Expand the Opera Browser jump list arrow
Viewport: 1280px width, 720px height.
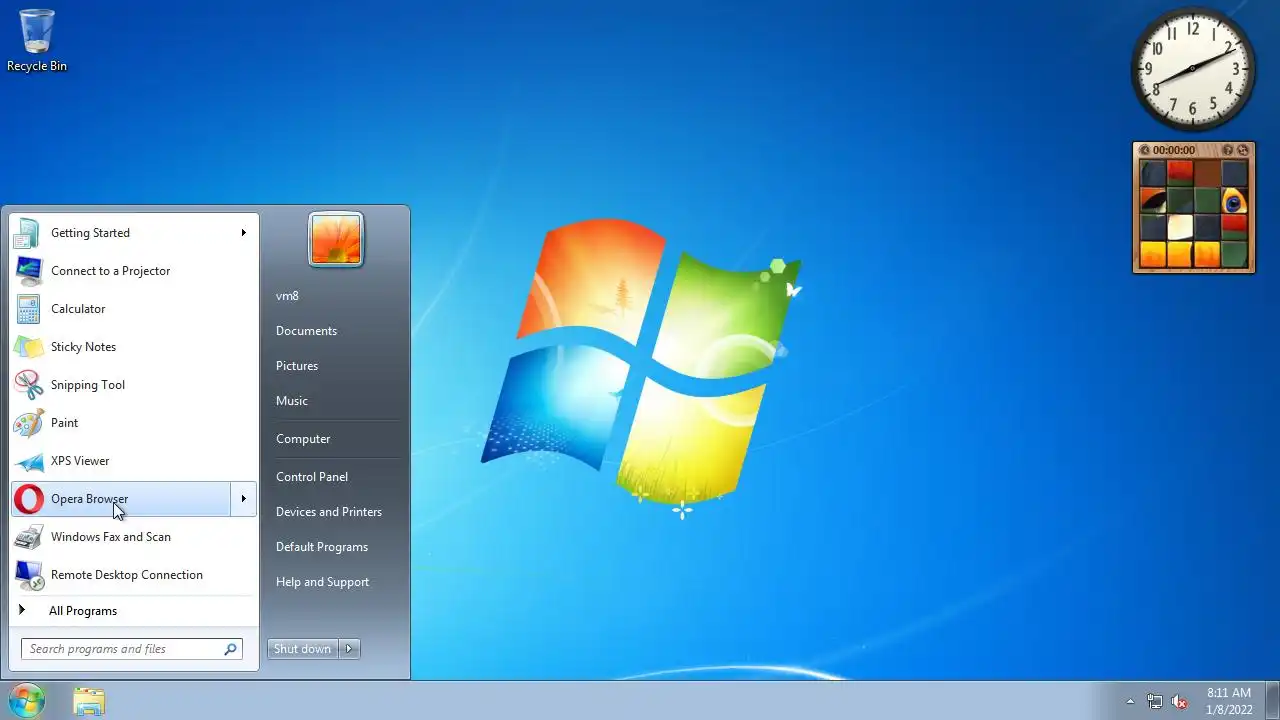(x=243, y=499)
